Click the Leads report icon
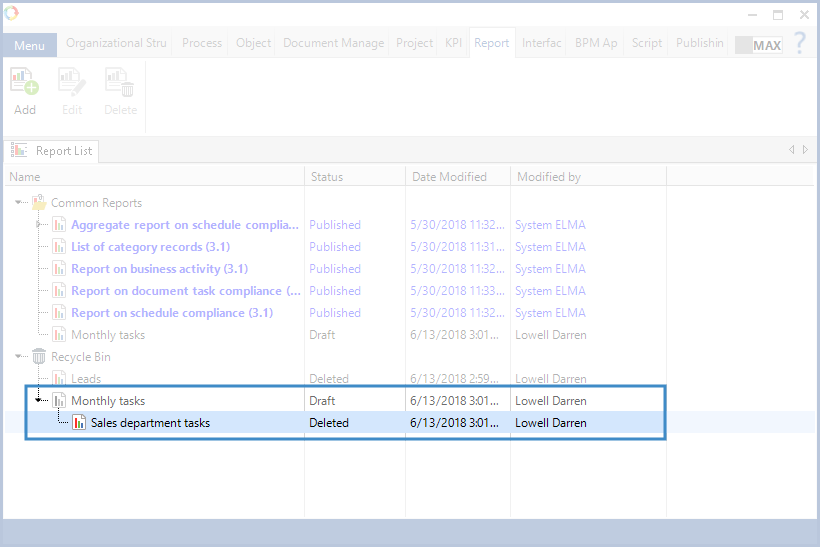The image size is (820, 547). 59,379
